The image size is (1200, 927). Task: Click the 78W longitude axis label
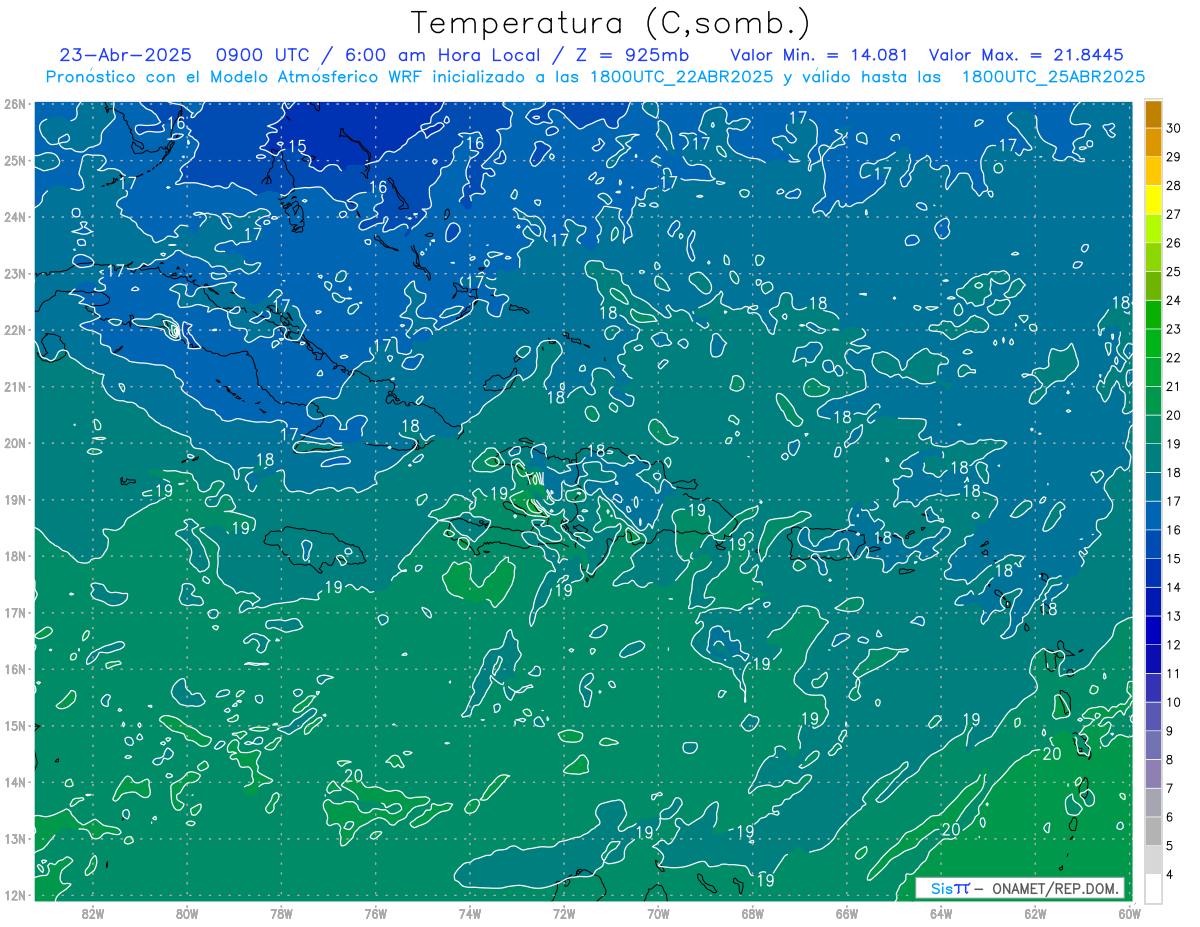281,913
